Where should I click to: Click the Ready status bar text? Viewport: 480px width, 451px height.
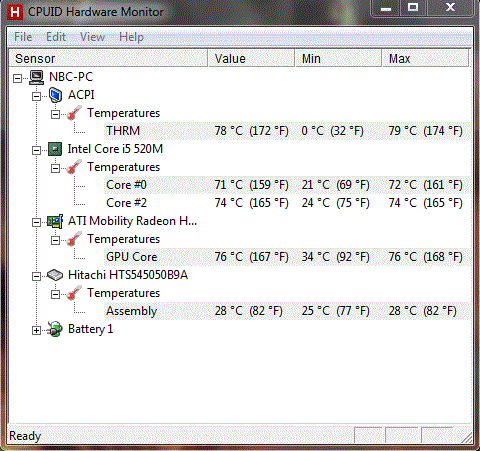point(25,436)
